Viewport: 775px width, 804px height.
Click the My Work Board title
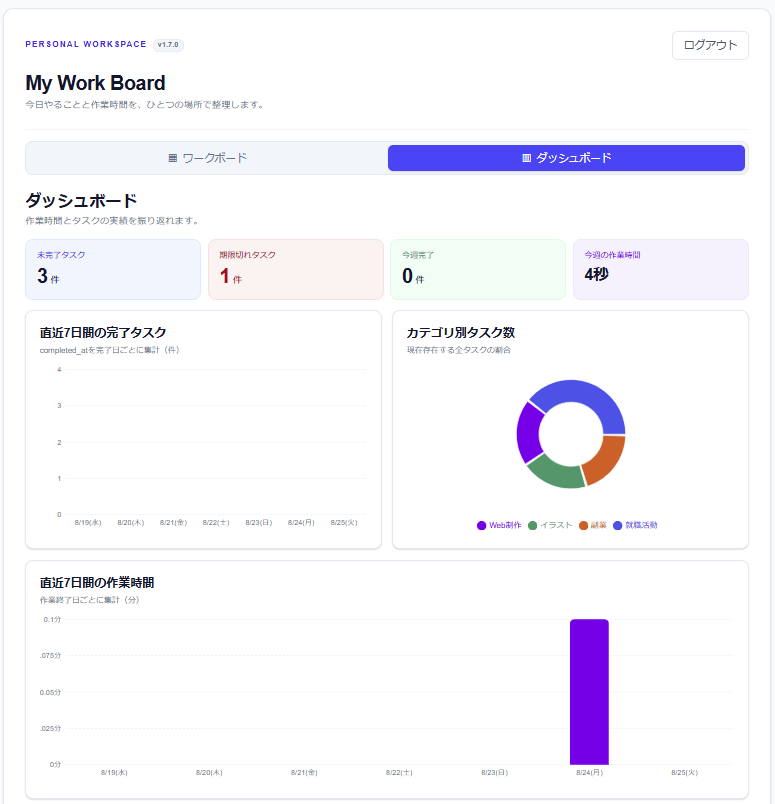[x=95, y=83]
